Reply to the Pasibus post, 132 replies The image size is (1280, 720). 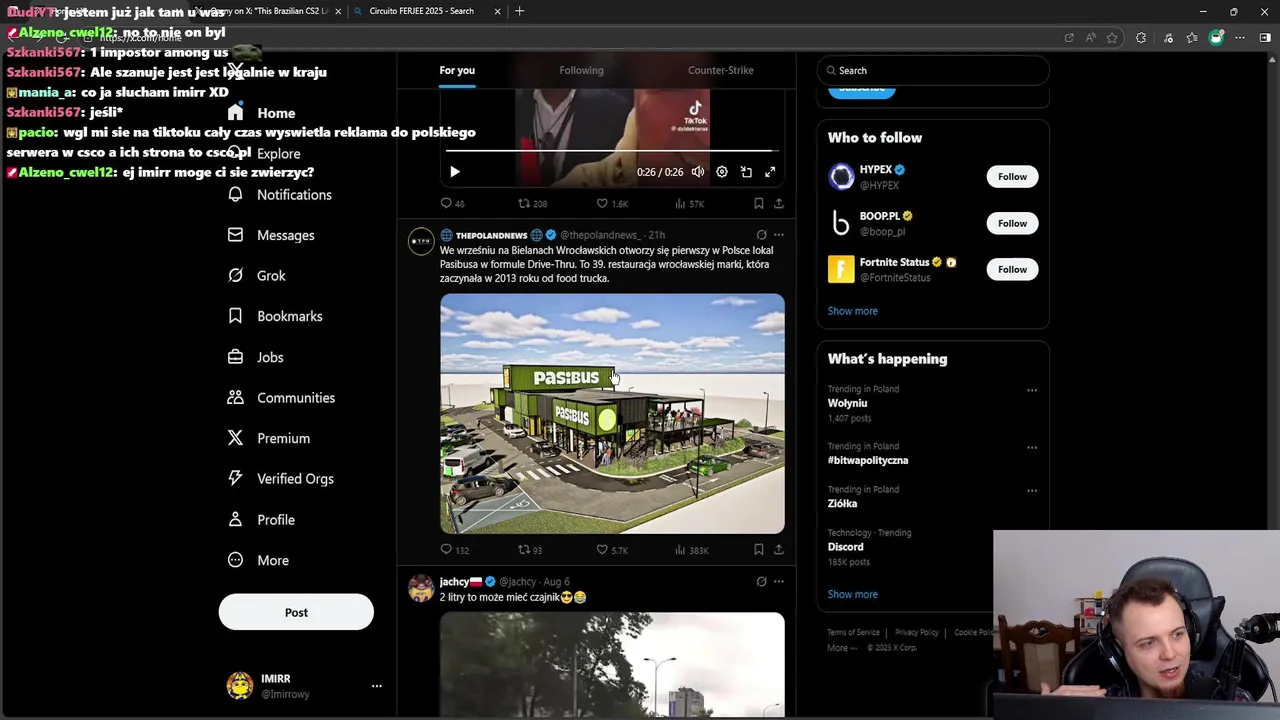[454, 550]
